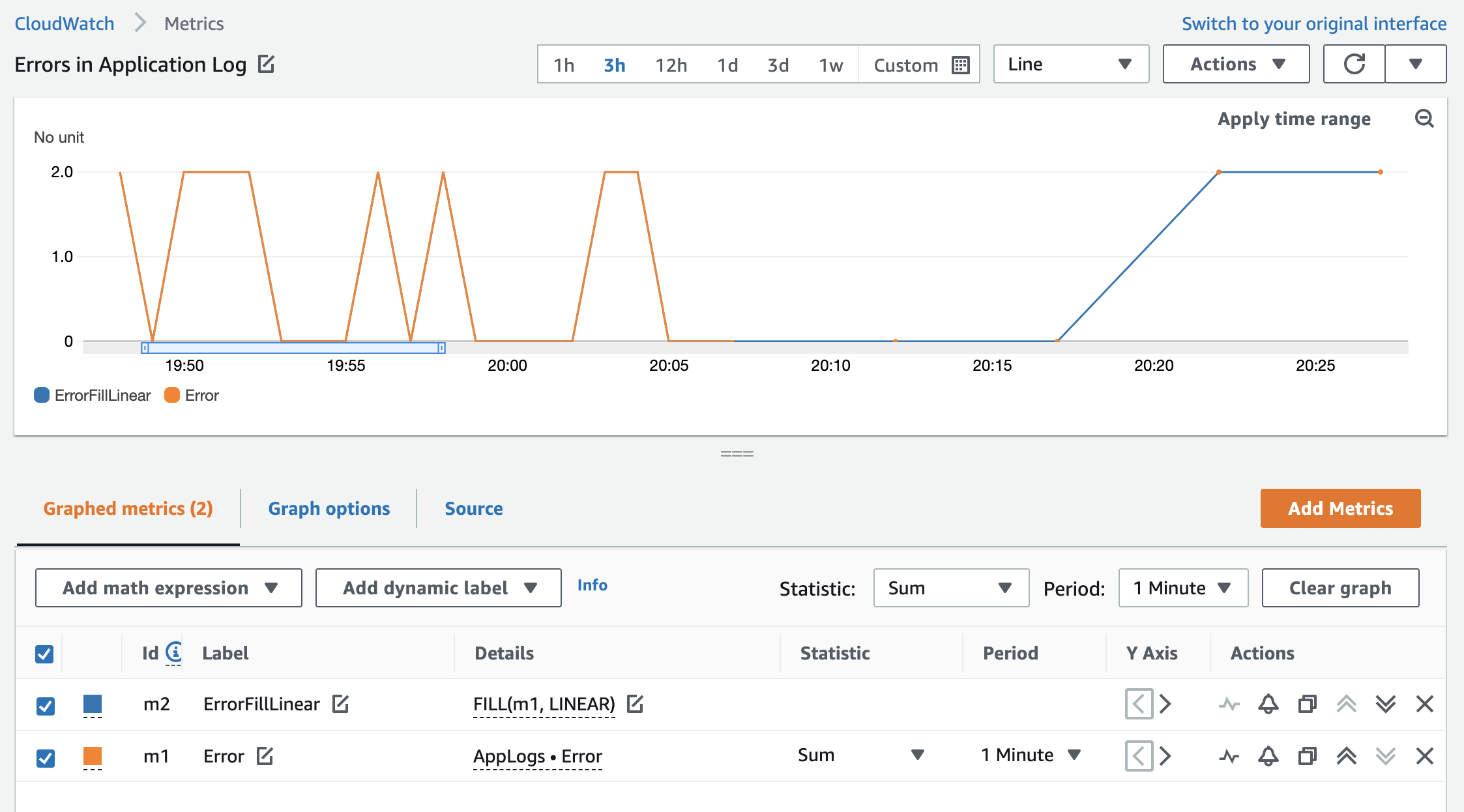
Task: Click the Add Metrics button
Action: (x=1340, y=508)
